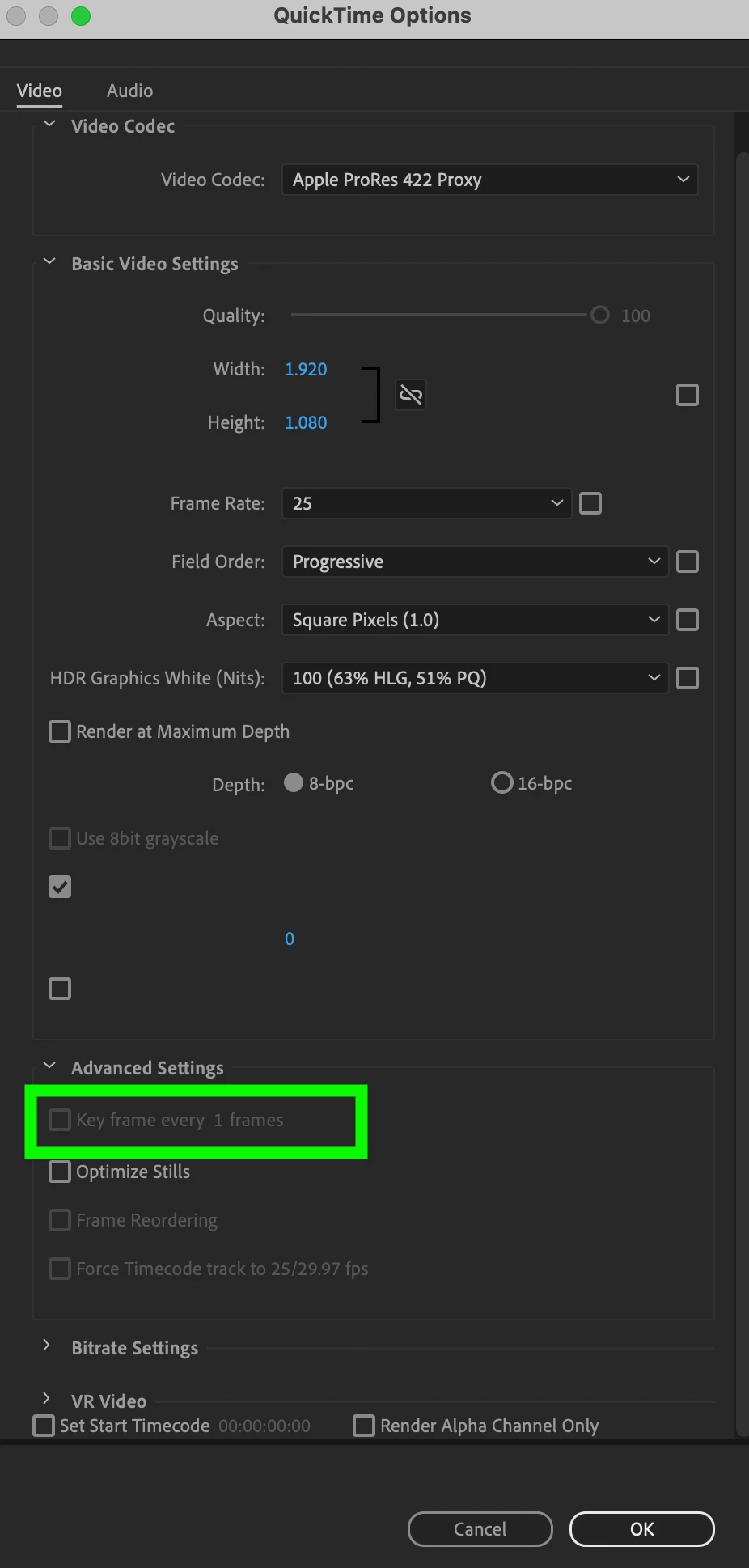Uncheck the checked unlabeled checkbox below grayscale
The width and height of the screenshot is (749, 1568).
pyautogui.click(x=60, y=887)
